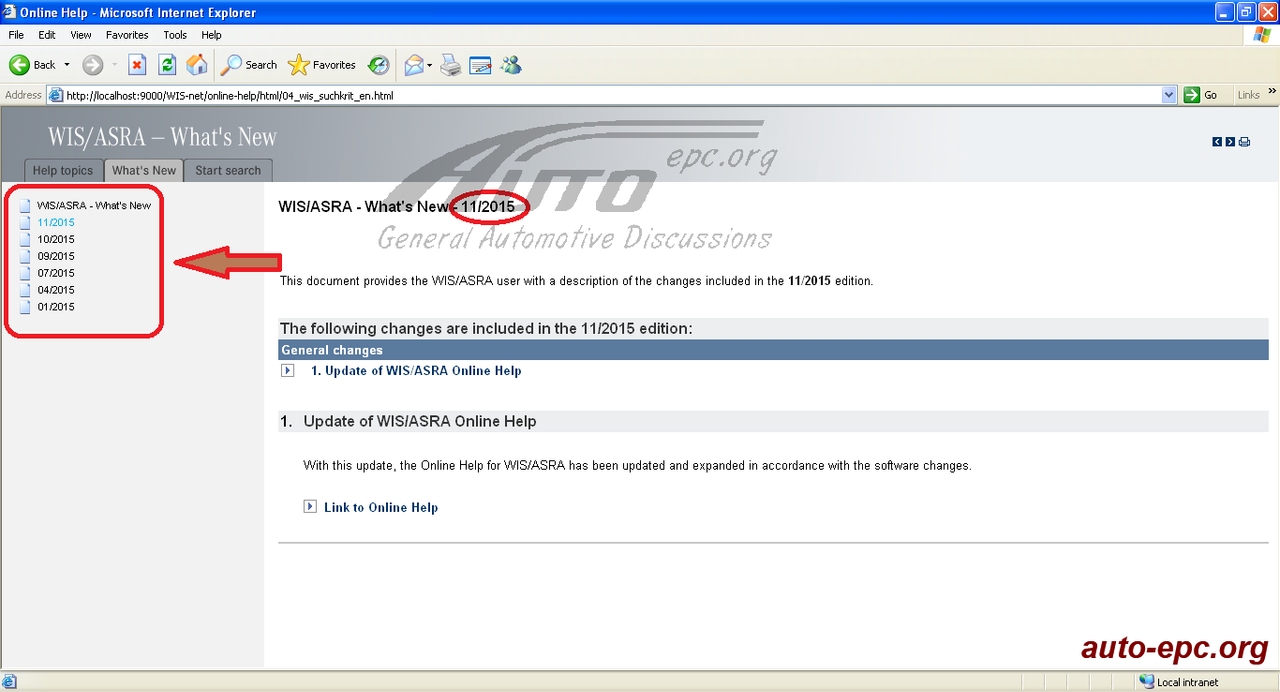Click the document icon beside 10/2015
This screenshot has height=692, width=1280.
(x=25, y=240)
